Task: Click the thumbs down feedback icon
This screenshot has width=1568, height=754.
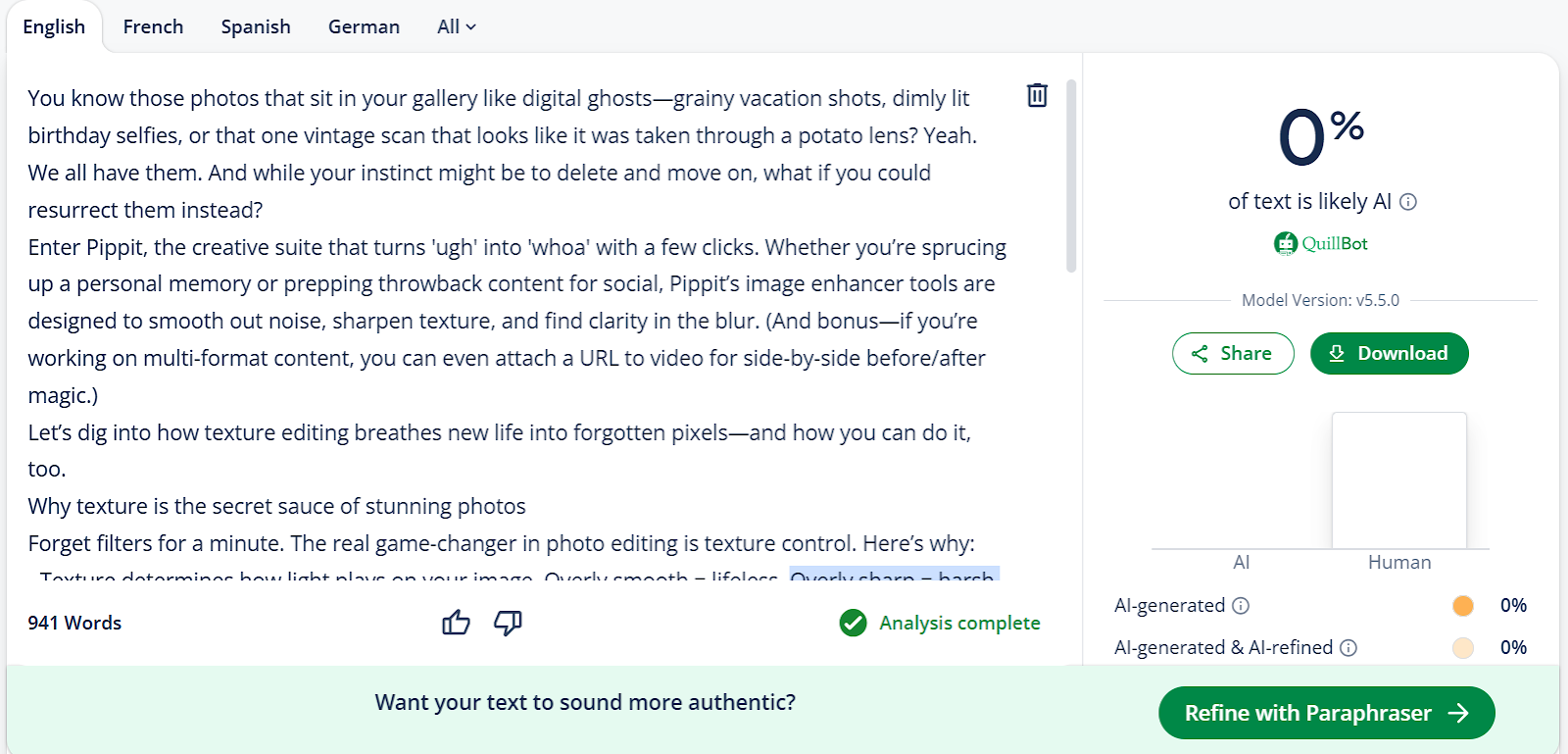Action: click(508, 623)
